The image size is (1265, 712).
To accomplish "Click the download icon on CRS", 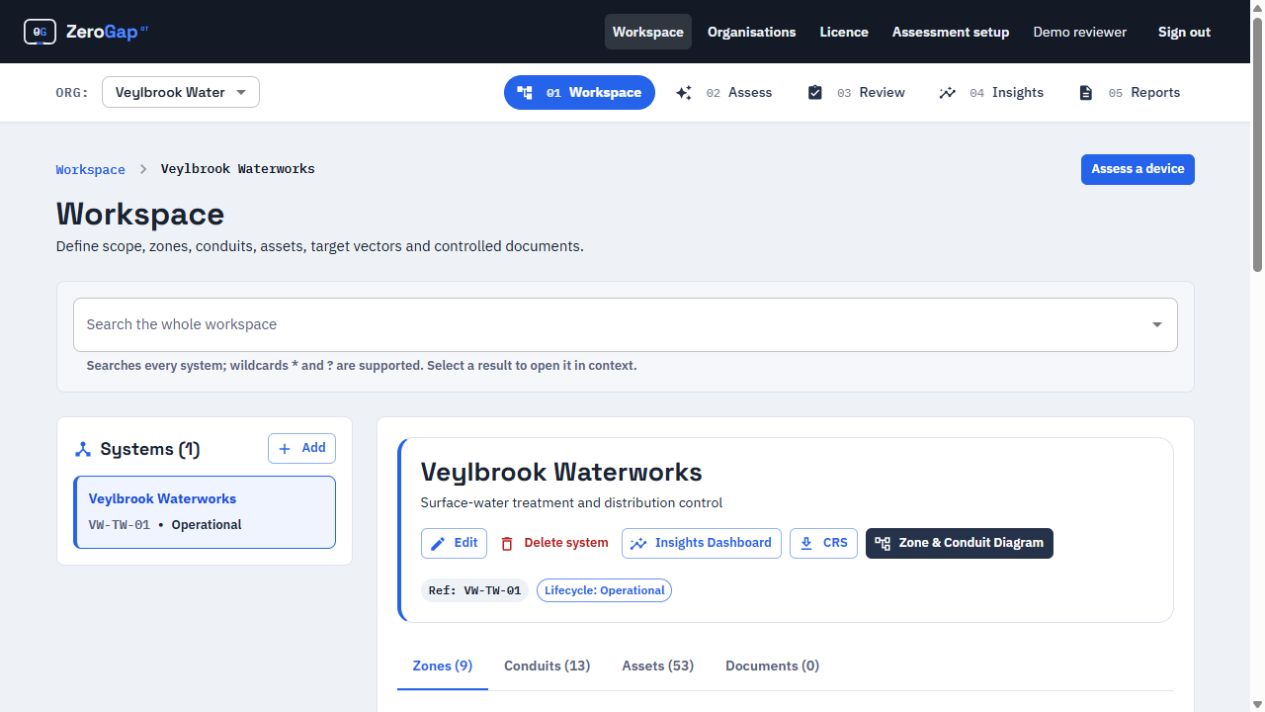I will point(806,544).
